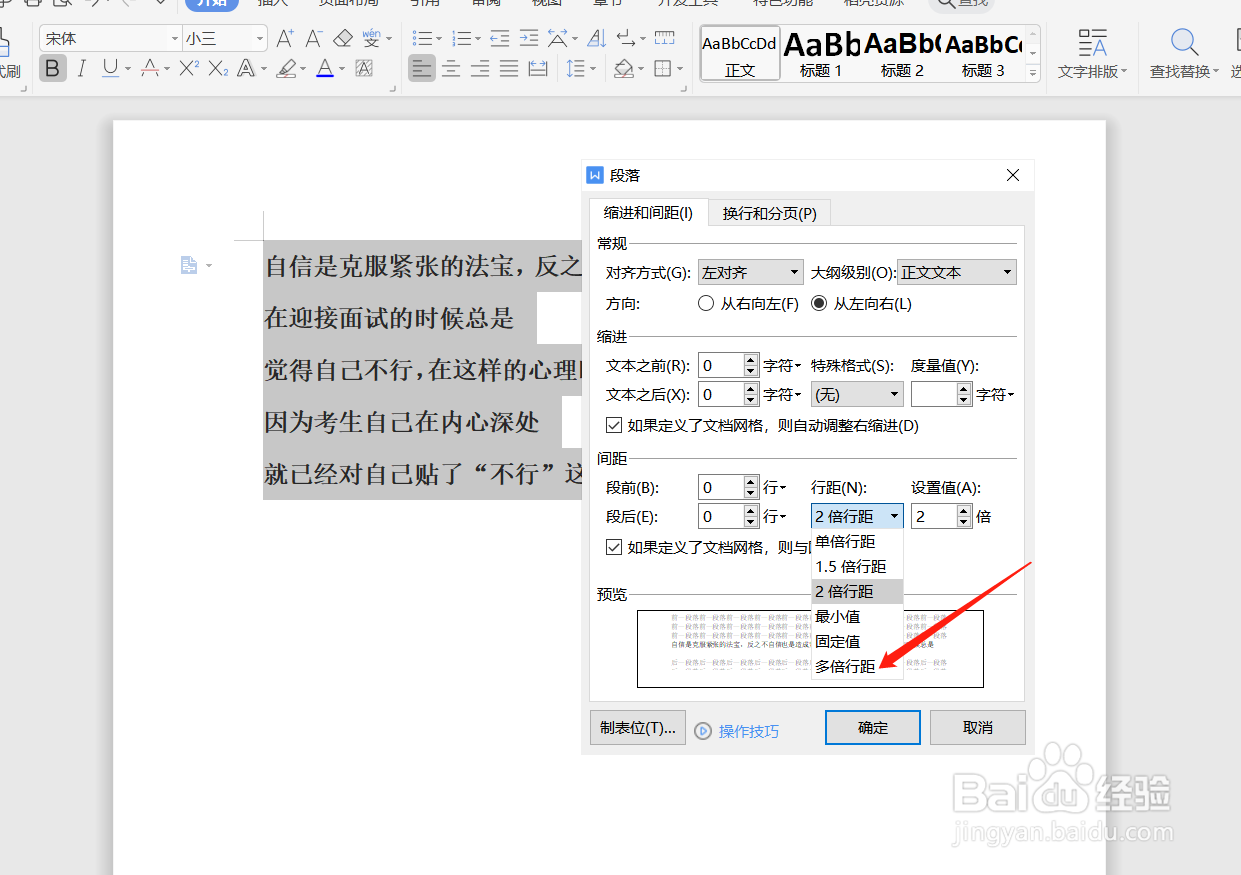Toggle bold formatting in the ribbon
The image size is (1241, 875).
[52, 68]
